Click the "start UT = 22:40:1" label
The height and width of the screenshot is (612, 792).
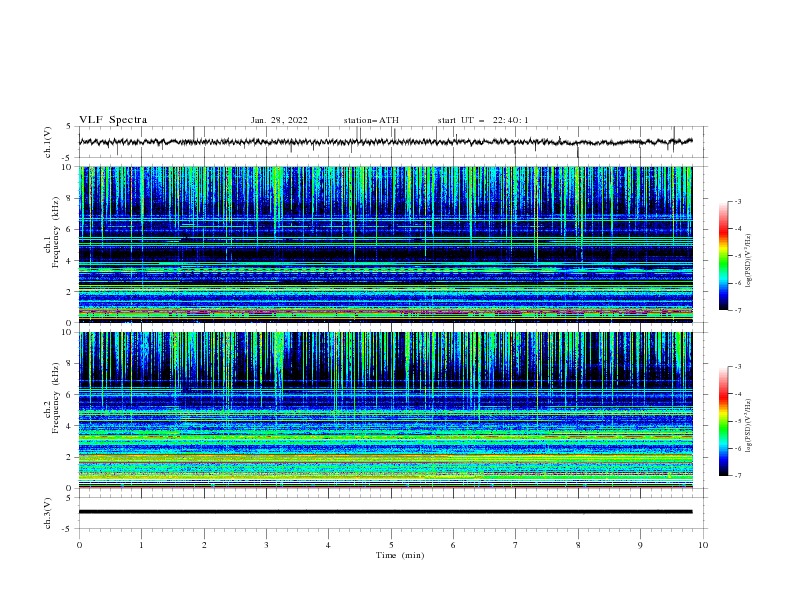[x=483, y=120]
